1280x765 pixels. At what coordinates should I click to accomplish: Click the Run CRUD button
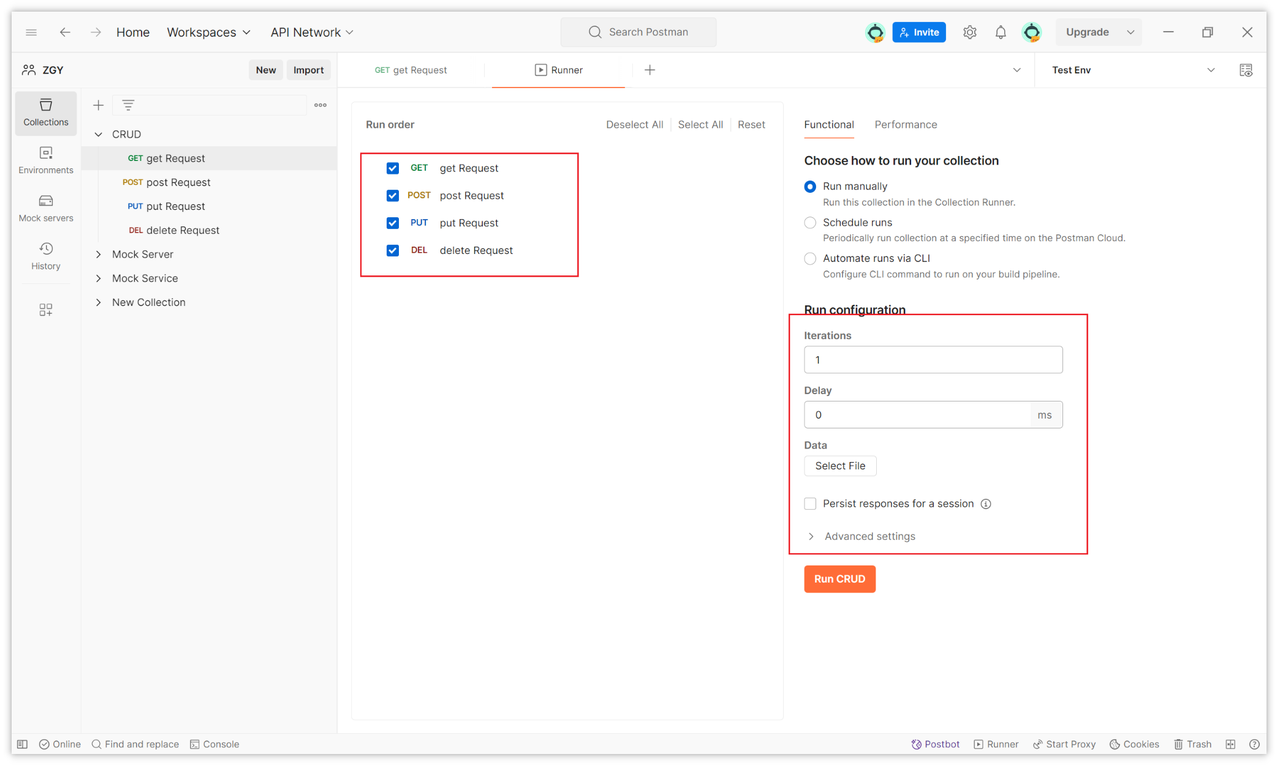point(840,579)
